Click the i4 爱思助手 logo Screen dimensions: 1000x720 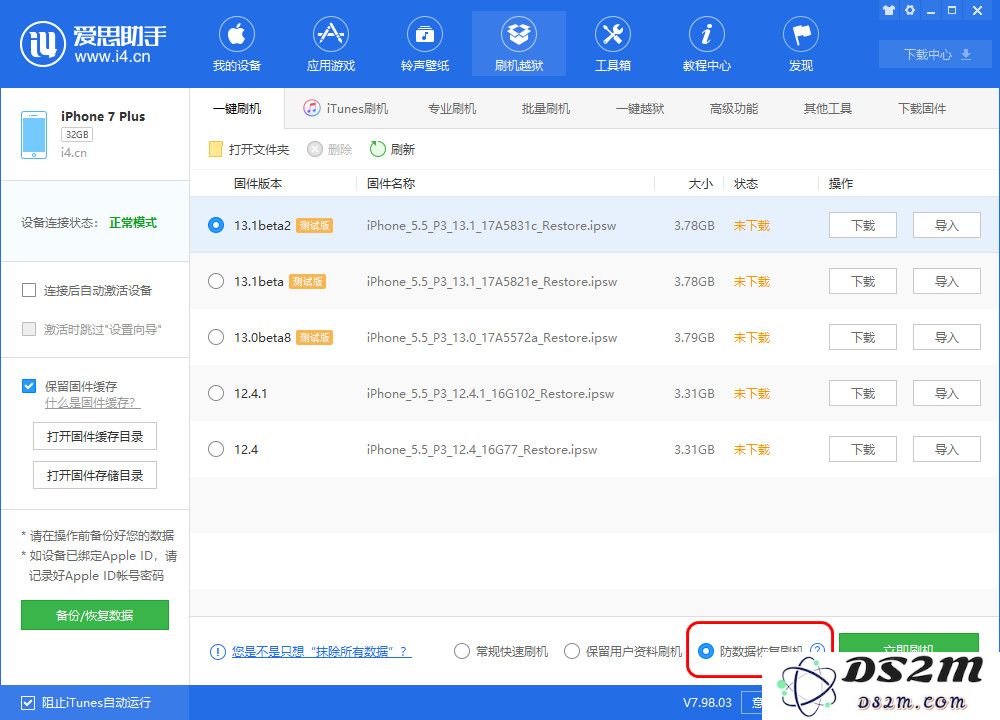[93, 44]
